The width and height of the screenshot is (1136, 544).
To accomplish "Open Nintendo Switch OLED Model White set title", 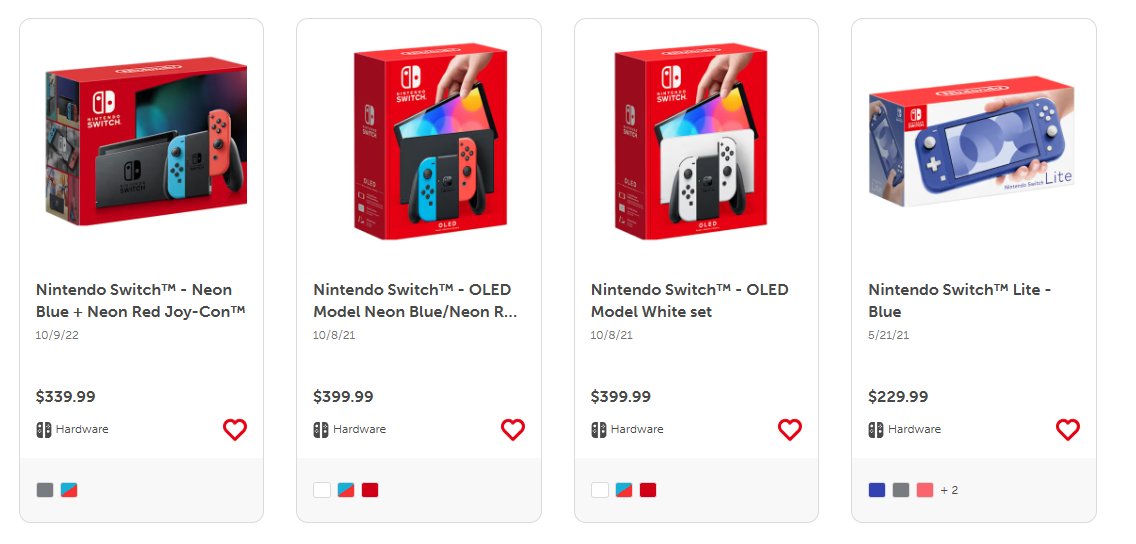I will (690, 300).
